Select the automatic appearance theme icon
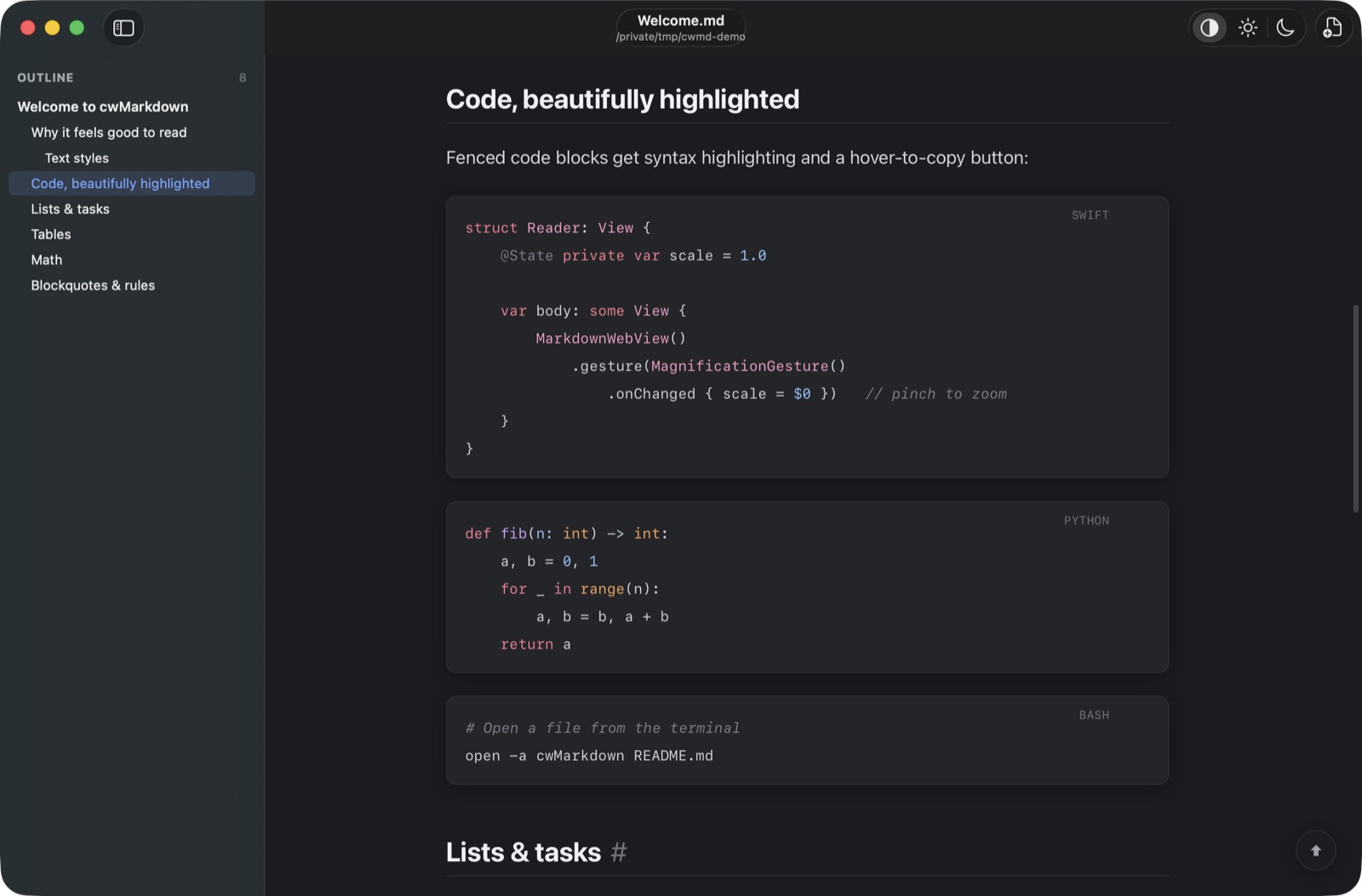 pos(1209,28)
